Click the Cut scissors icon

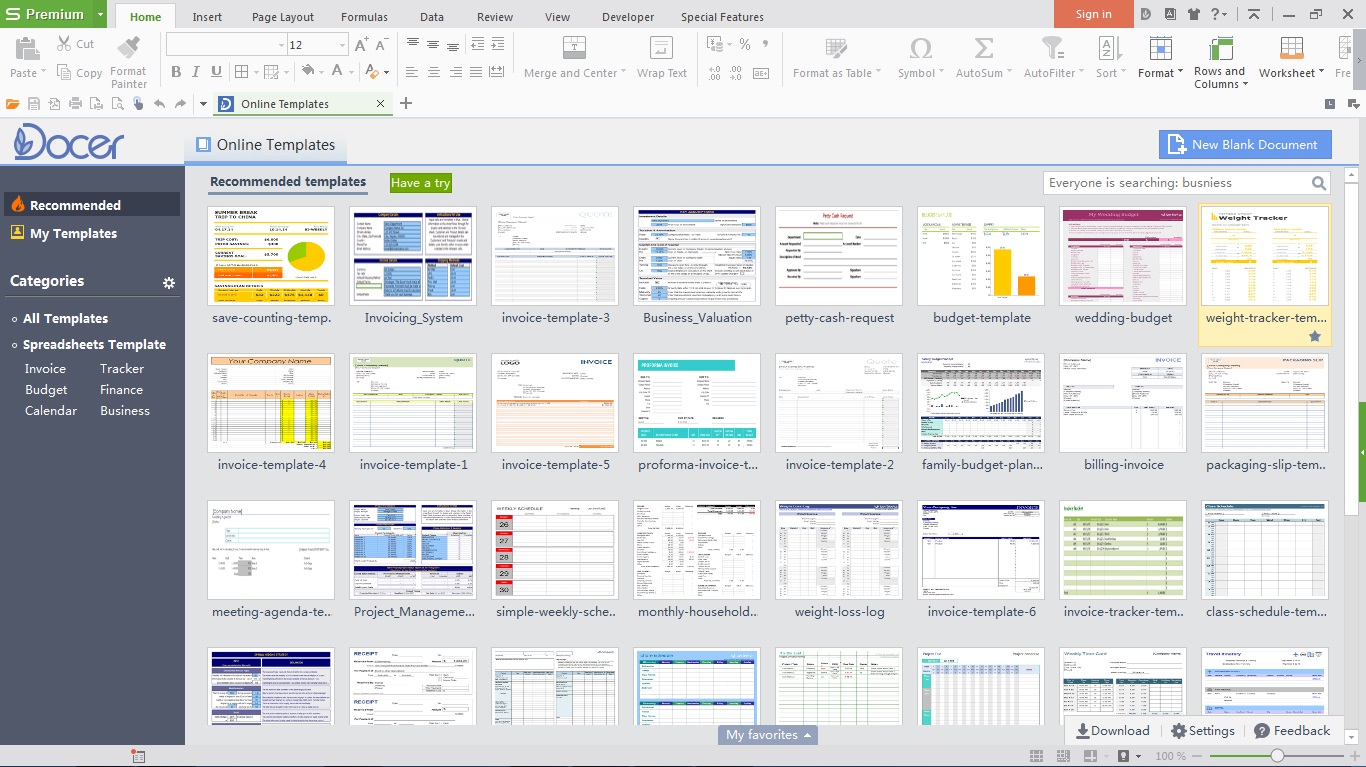(x=64, y=44)
